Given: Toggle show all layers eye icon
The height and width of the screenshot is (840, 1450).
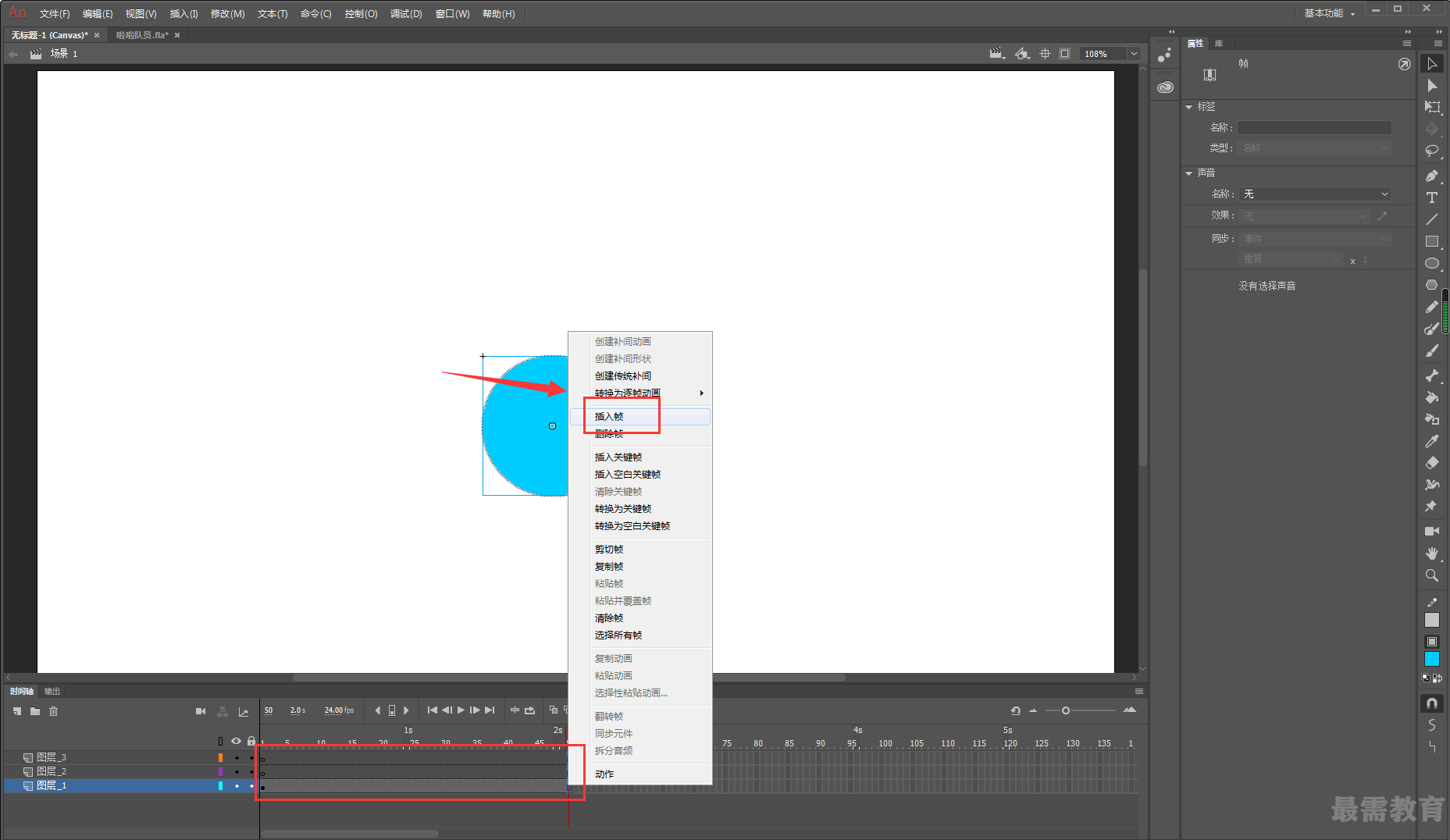Looking at the screenshot, I should tap(236, 741).
